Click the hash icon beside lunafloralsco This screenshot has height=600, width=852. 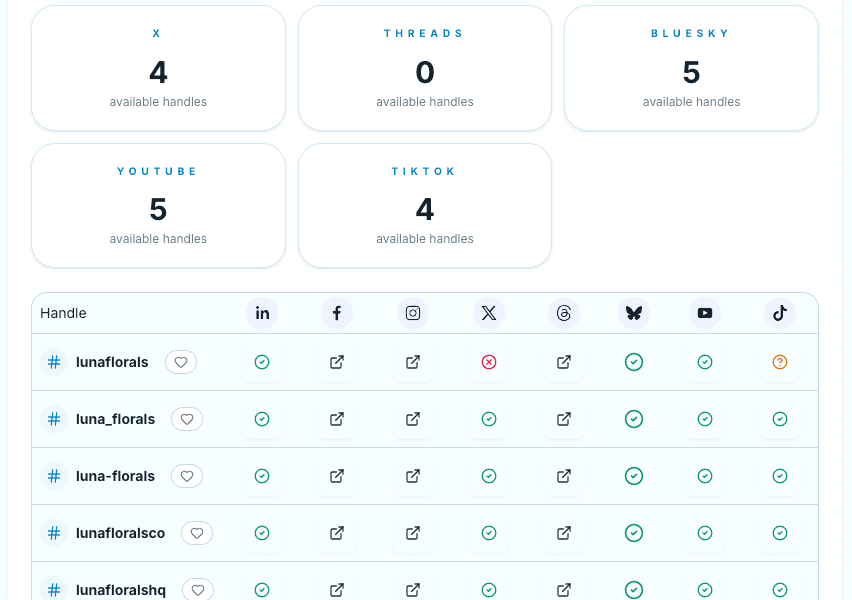tap(54, 533)
